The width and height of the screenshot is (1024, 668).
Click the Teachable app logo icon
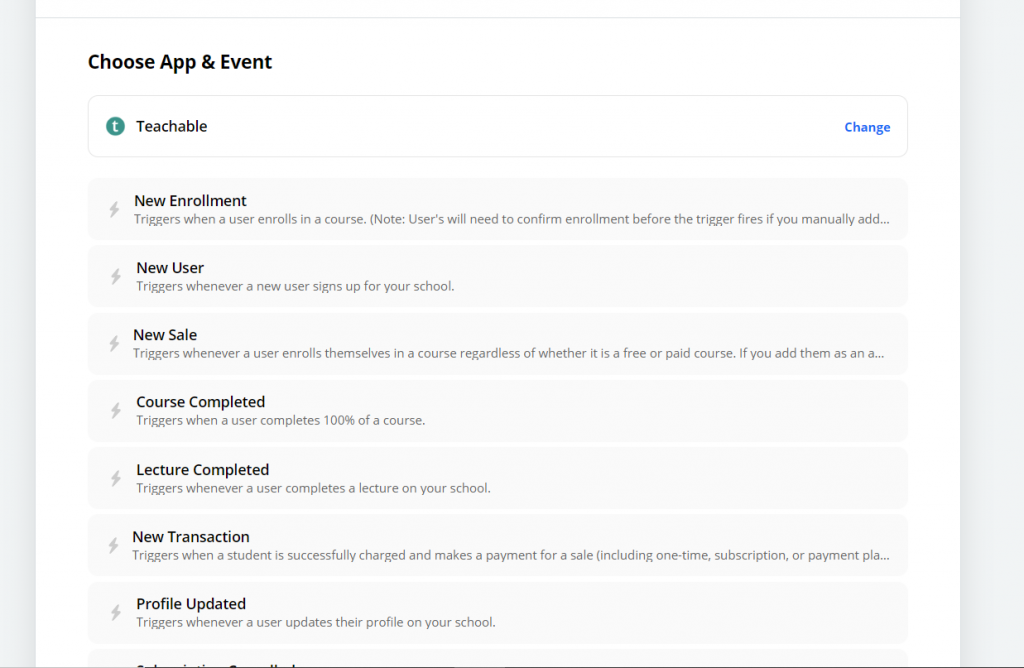click(x=116, y=126)
